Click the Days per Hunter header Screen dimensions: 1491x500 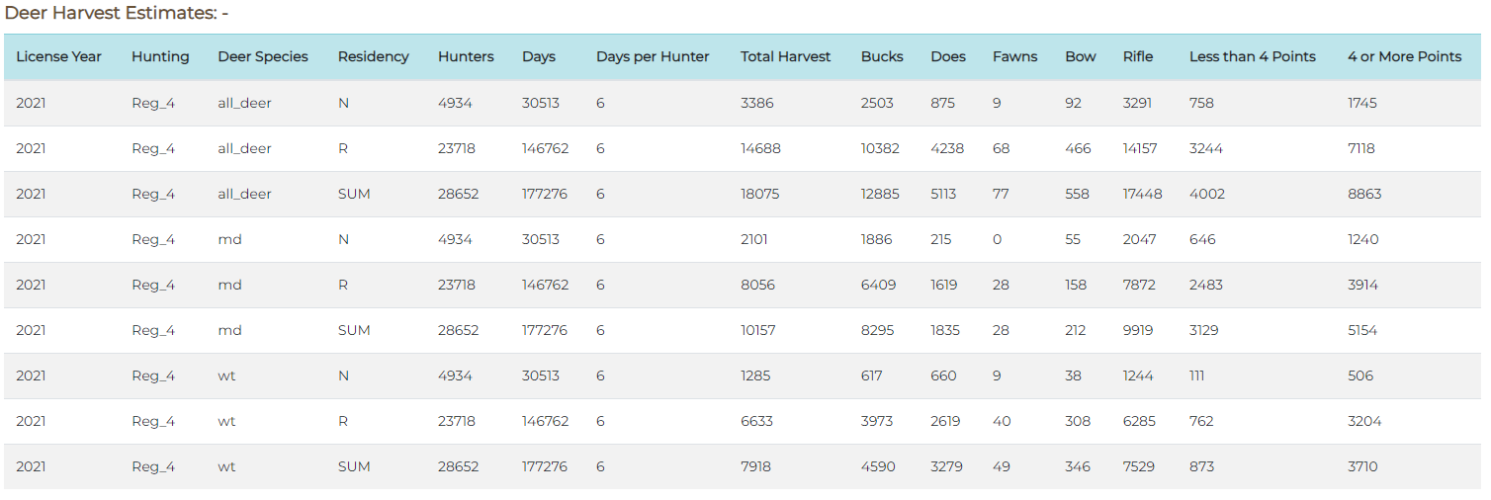[x=653, y=57]
